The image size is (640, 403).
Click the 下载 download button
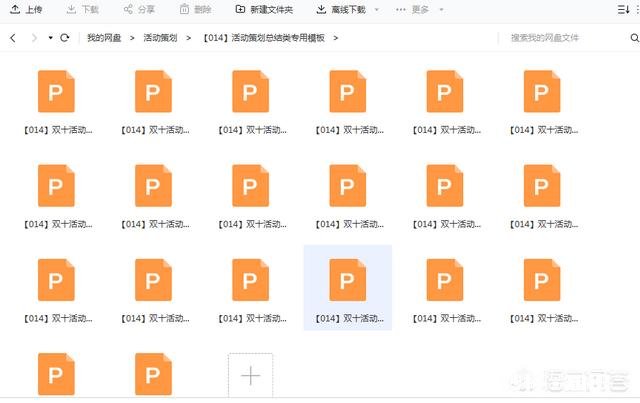pyautogui.click(x=82, y=9)
